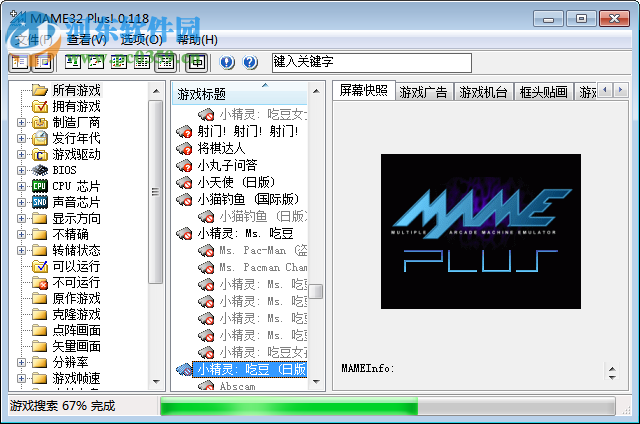640x424 pixels.
Task: Select the blue SND sound chip icon
Action: 40,202
